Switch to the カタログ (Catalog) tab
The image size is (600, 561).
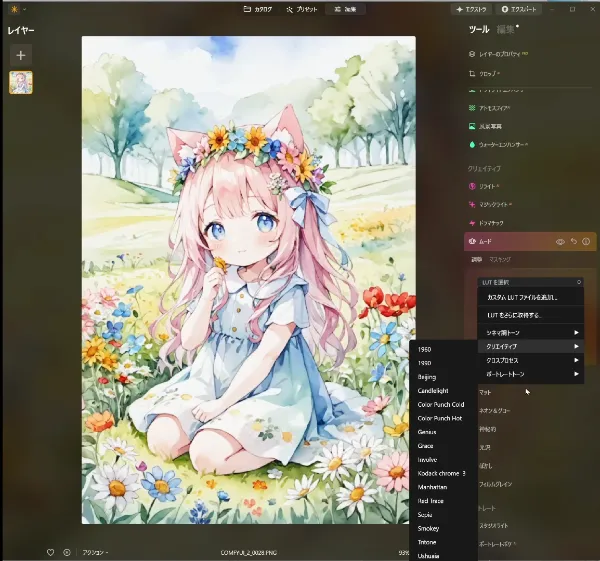point(258,9)
